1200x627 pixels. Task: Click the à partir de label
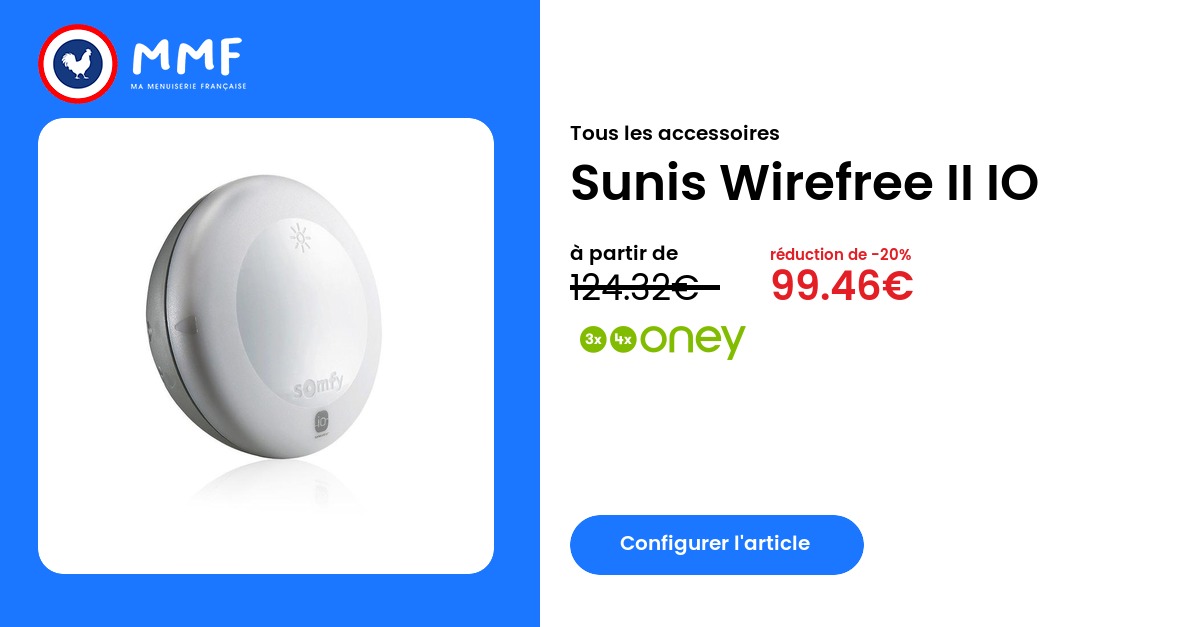[x=624, y=254]
